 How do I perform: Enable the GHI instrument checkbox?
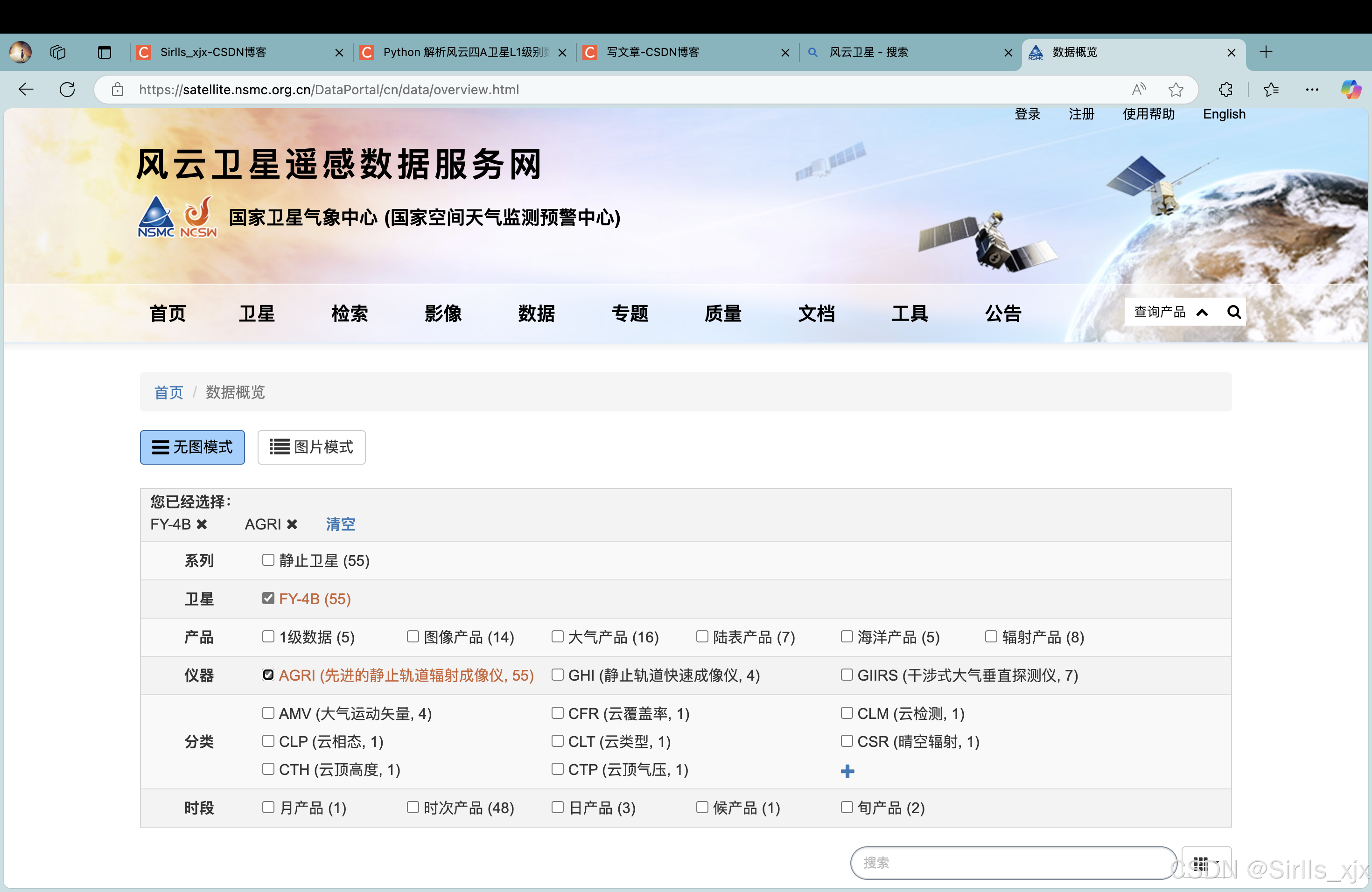click(x=558, y=675)
